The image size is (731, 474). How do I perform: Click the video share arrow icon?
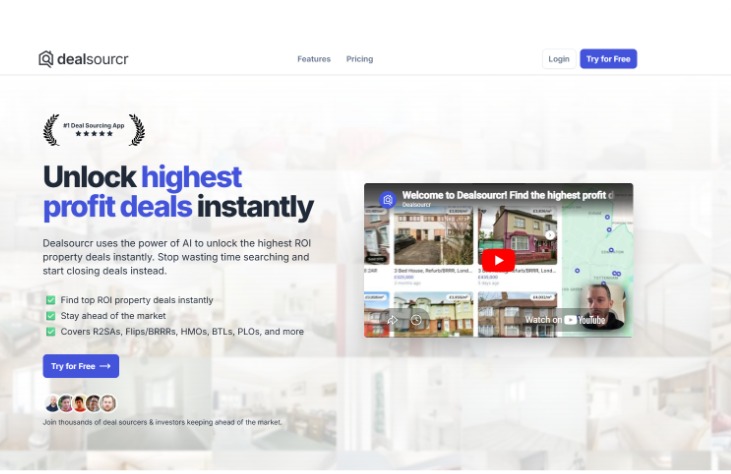point(392,320)
